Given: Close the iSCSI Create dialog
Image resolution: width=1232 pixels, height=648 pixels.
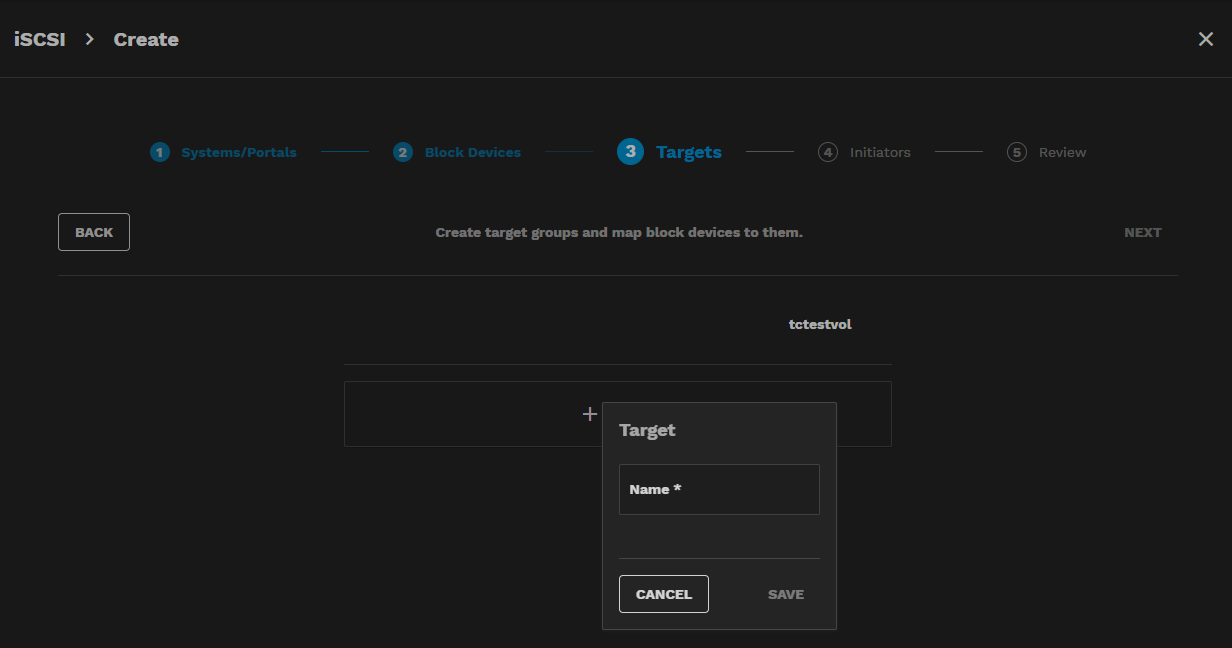Looking at the screenshot, I should (1206, 39).
